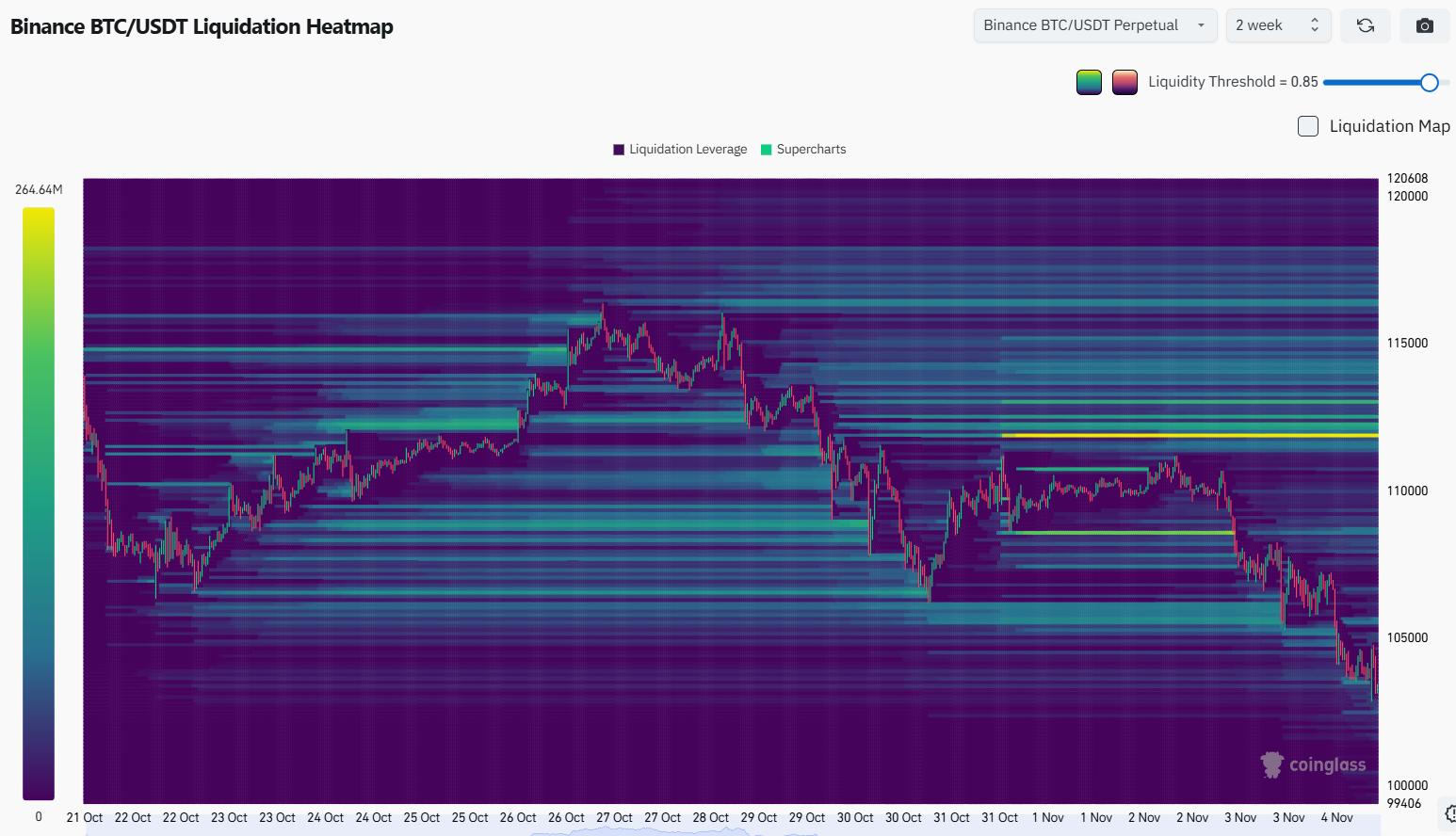Screen dimensions: 1456x836
Task: Toggle the Supercharts series label
Action: [x=811, y=150]
